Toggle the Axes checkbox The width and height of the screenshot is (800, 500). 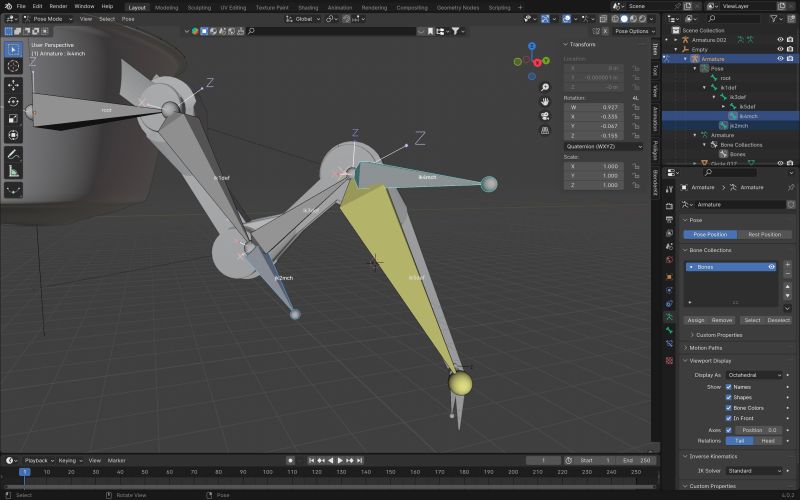729,430
